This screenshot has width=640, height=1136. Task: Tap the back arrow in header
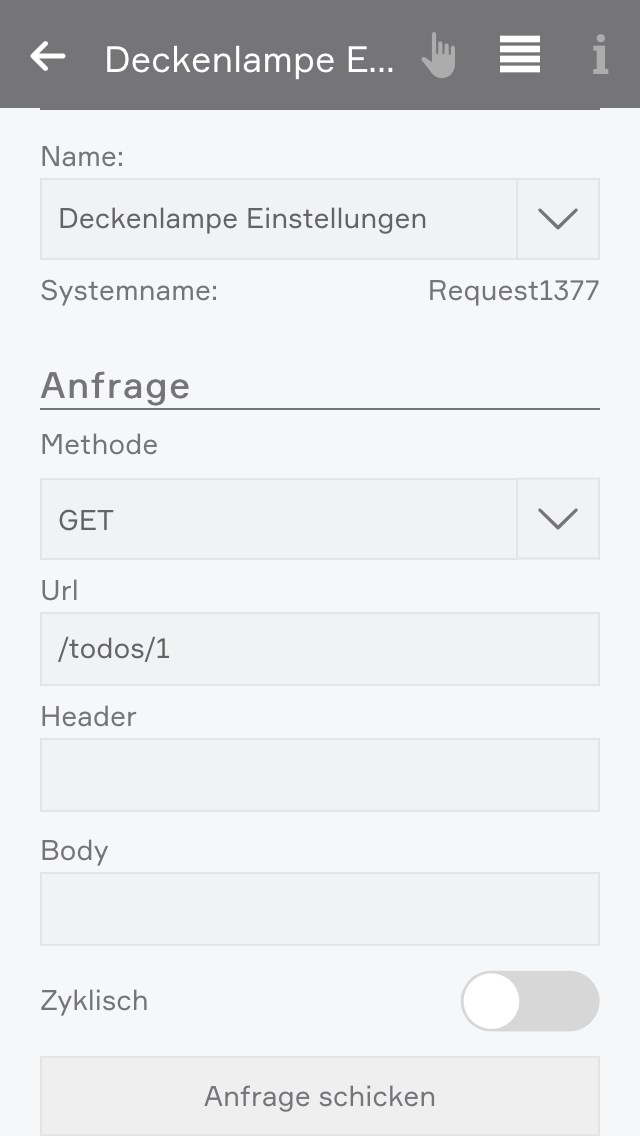(48, 57)
